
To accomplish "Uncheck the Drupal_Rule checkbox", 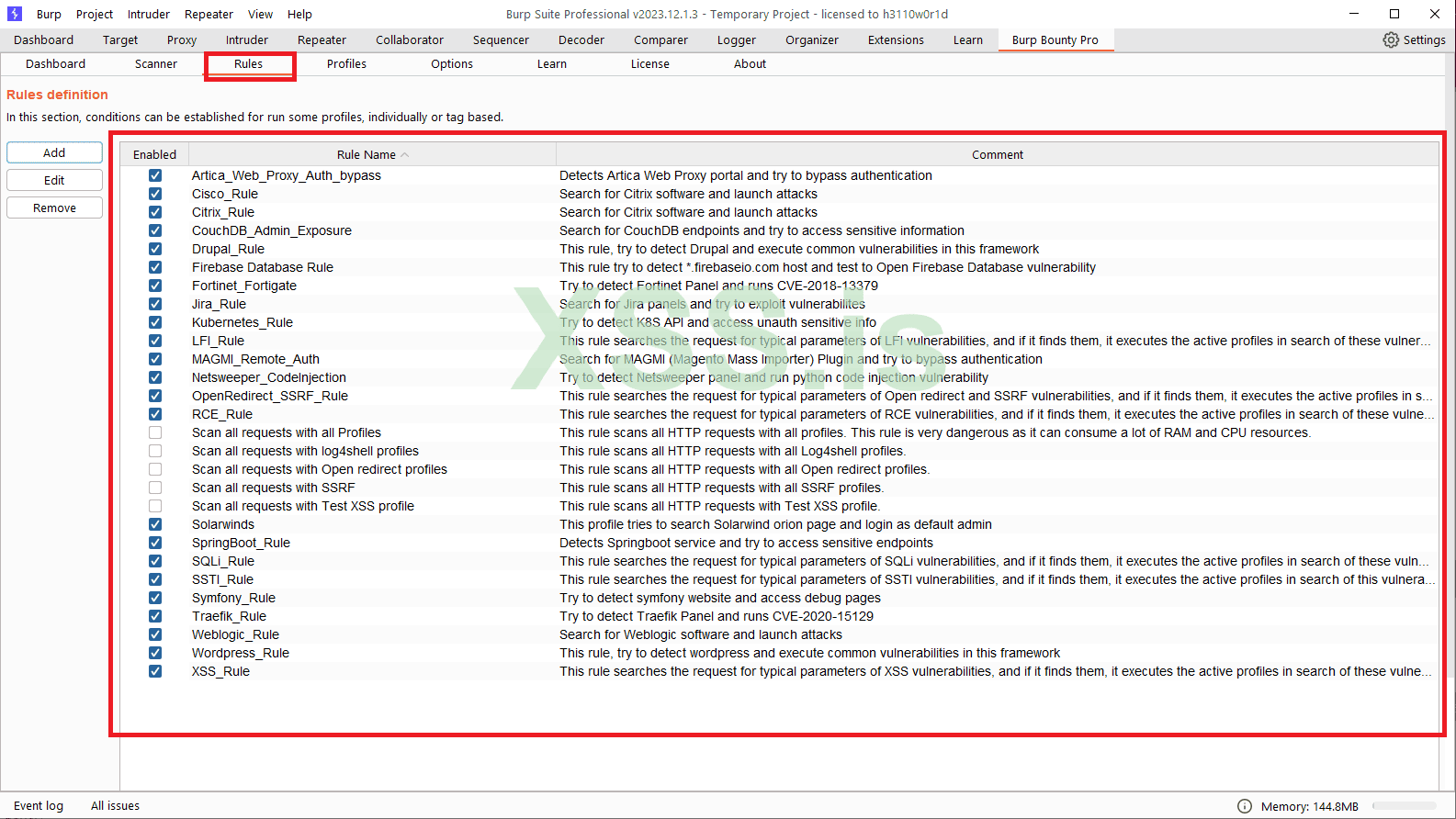I will (x=155, y=249).
